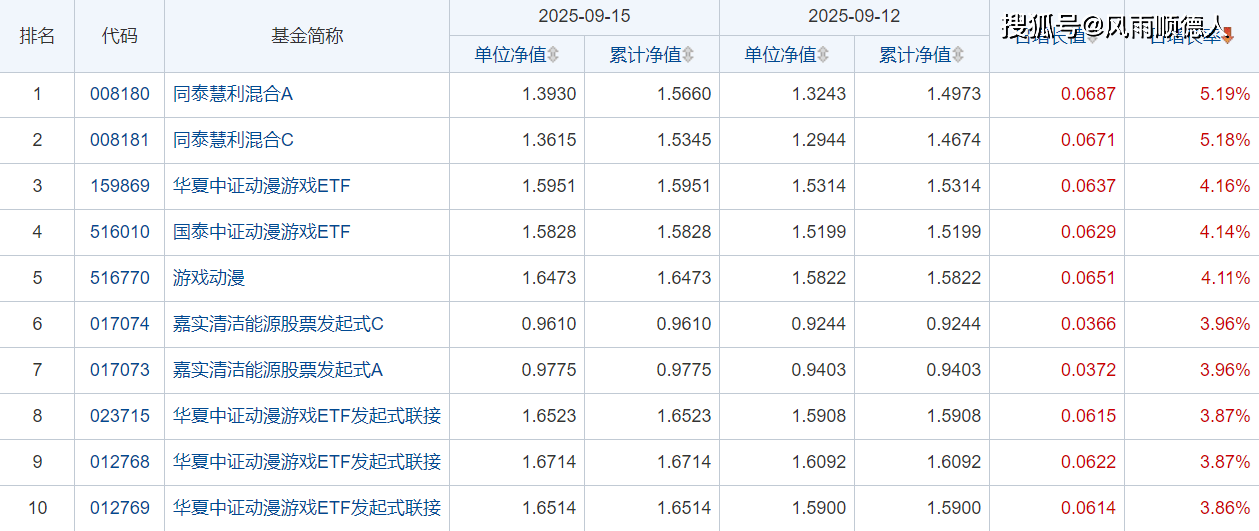Select the 0.0637 growth value for 159869
The image size is (1259, 531).
click(1088, 187)
